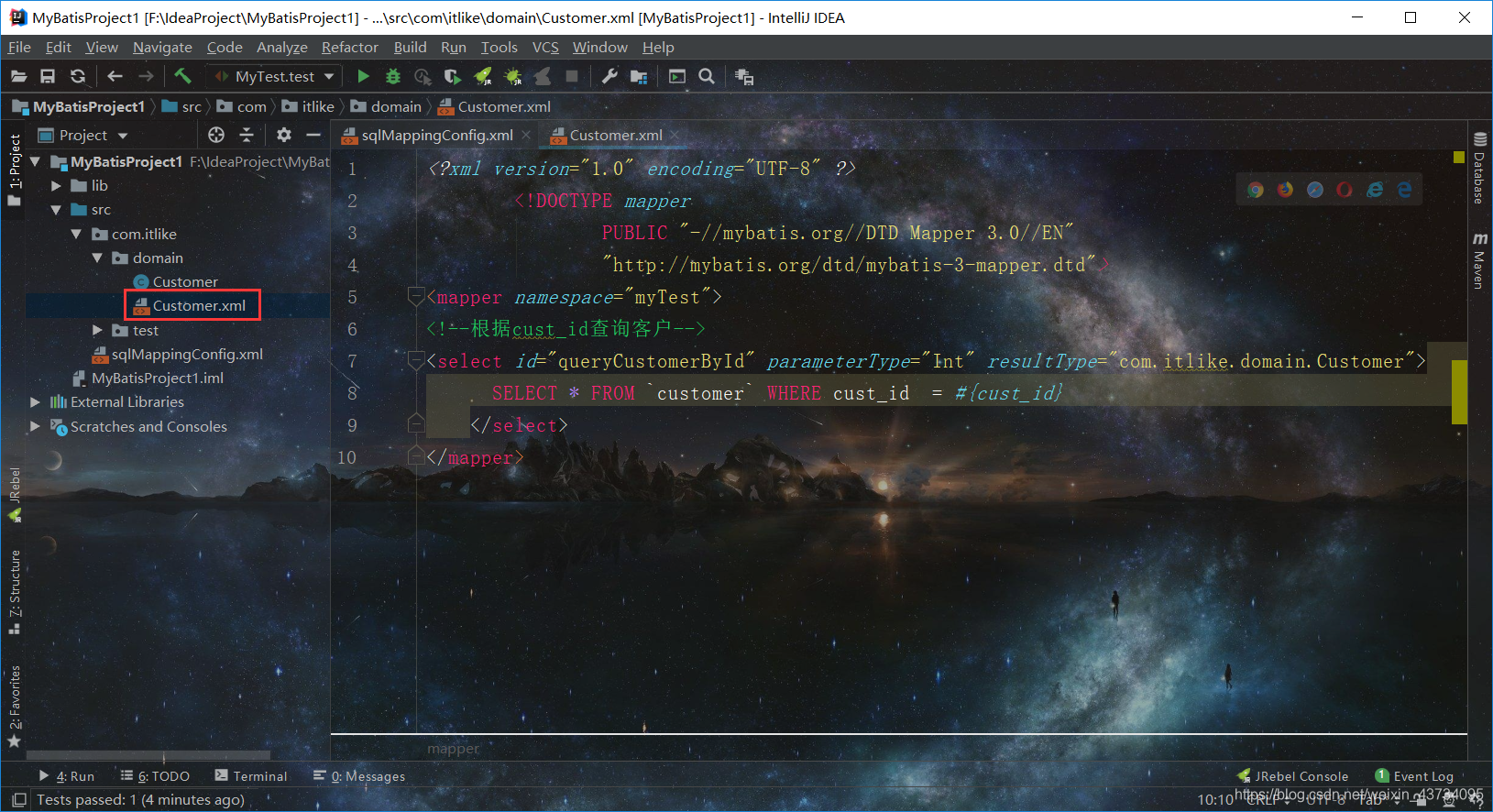Screen dimensions: 1493x812
Task: Click the Run with JRebel rocket icon
Action: point(483,76)
